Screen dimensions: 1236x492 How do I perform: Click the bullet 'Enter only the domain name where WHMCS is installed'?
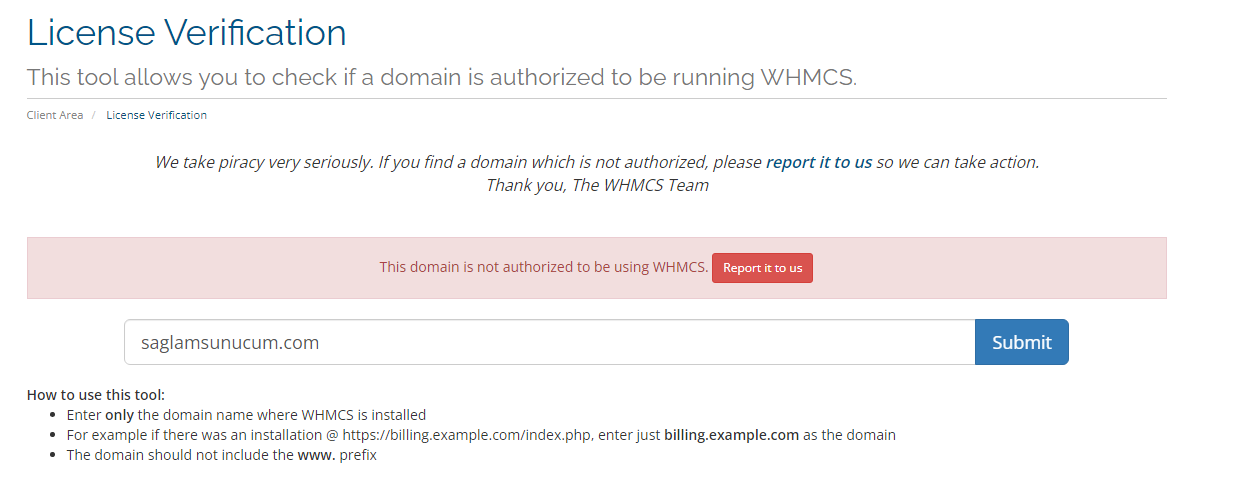(246, 415)
